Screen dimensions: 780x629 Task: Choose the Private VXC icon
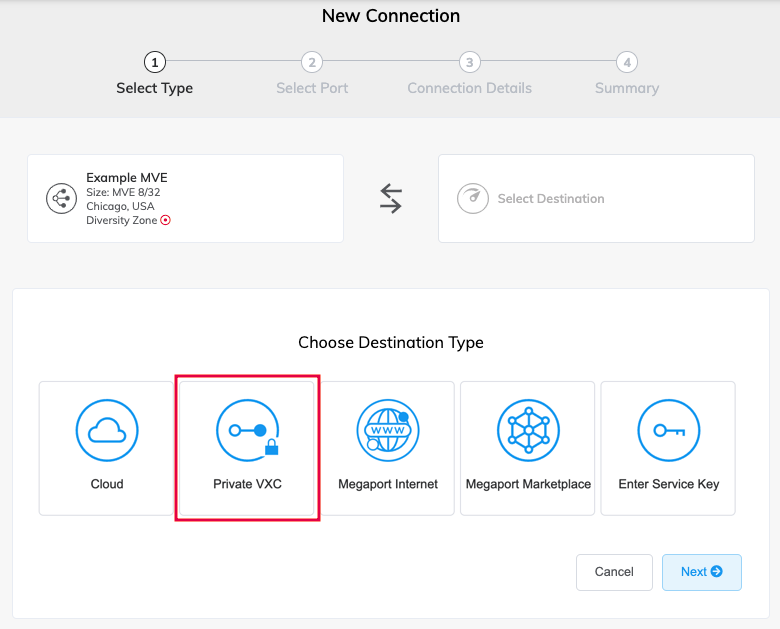coord(247,431)
